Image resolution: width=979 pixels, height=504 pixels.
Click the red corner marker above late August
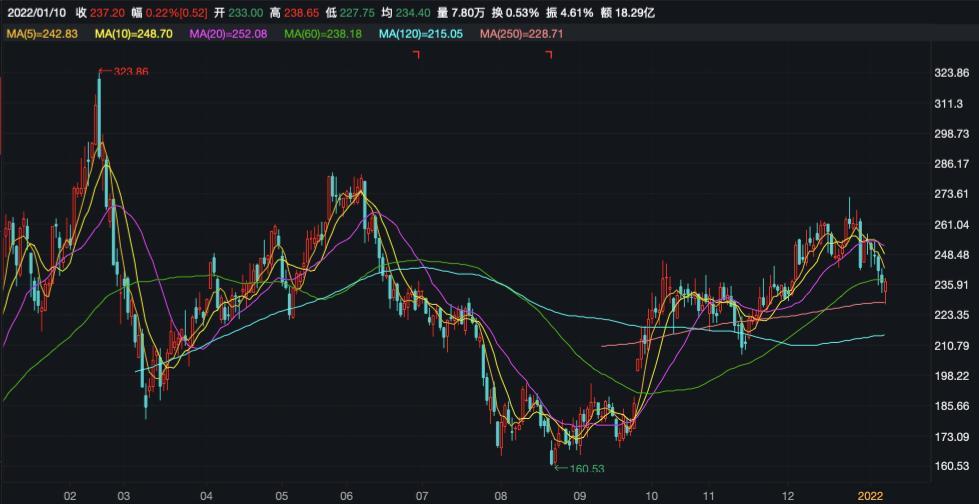[x=549, y=55]
